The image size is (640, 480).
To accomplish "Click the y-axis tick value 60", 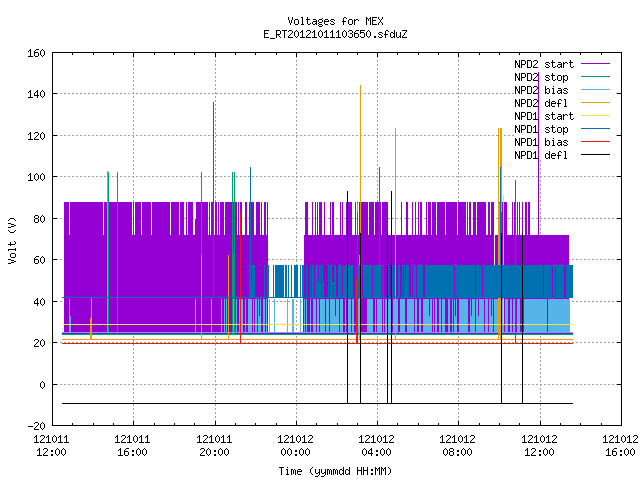I will [x=39, y=260].
